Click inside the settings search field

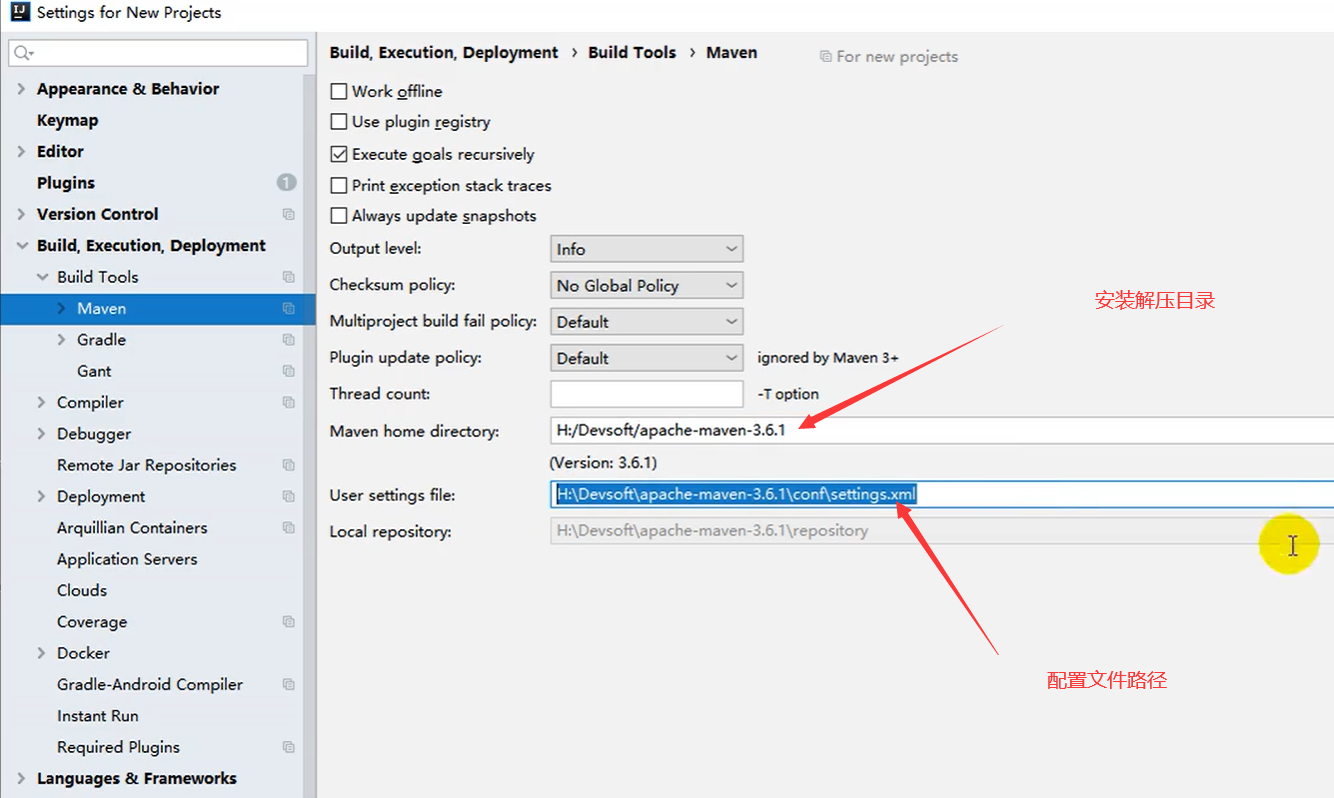coord(158,53)
